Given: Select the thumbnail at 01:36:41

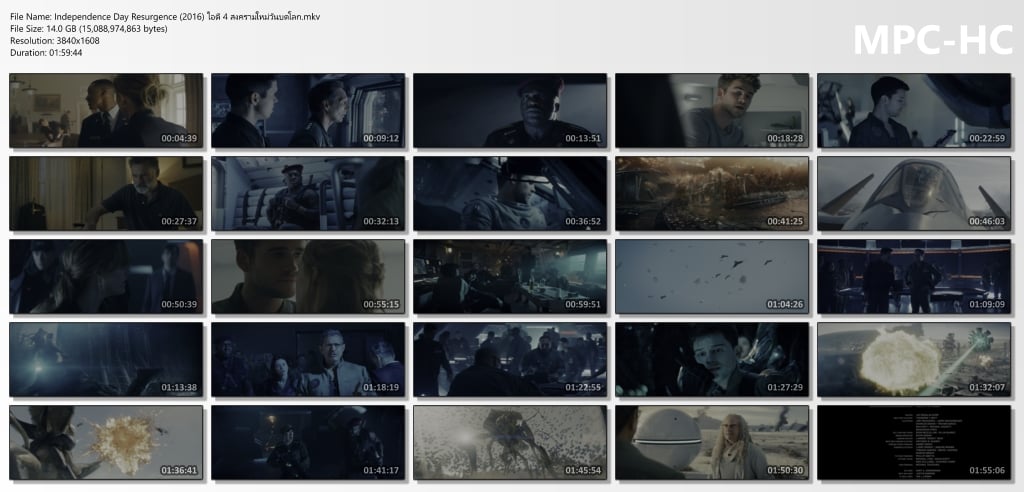Looking at the screenshot, I should click(x=106, y=442).
